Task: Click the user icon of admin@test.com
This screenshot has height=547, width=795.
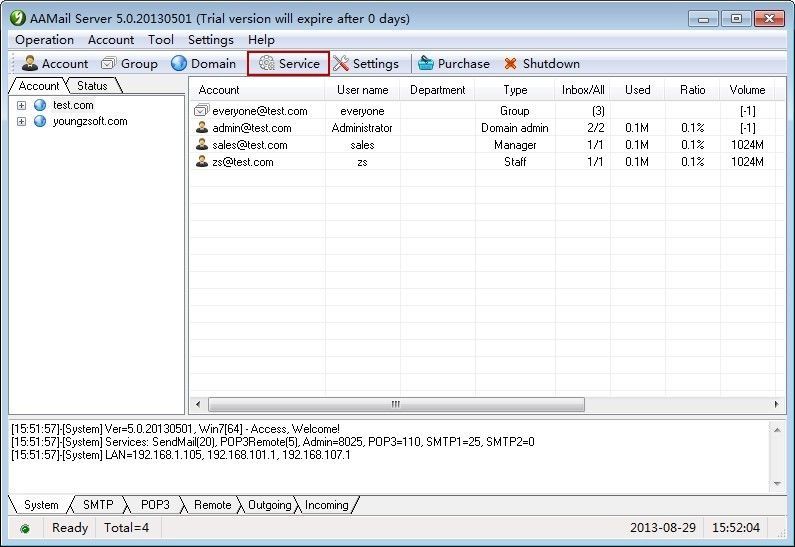Action: (x=202, y=127)
